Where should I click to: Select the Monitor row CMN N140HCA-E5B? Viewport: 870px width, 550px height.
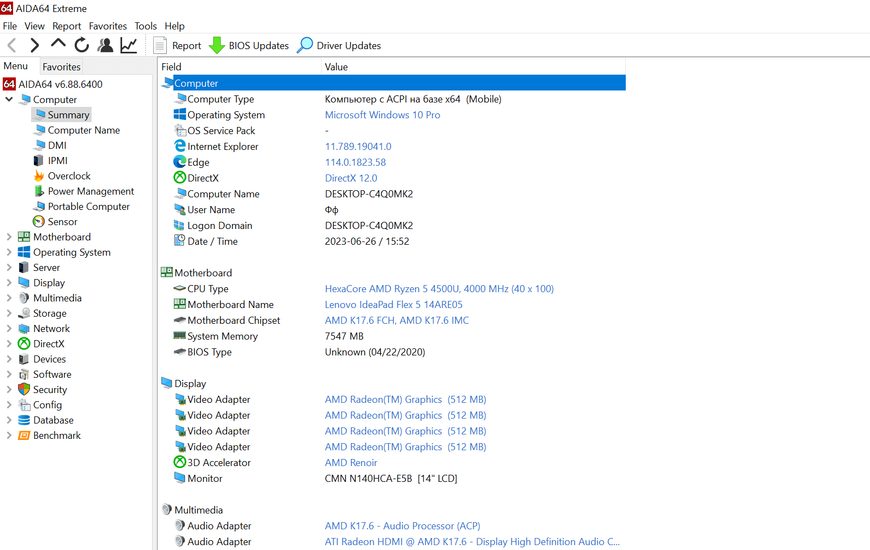click(393, 478)
